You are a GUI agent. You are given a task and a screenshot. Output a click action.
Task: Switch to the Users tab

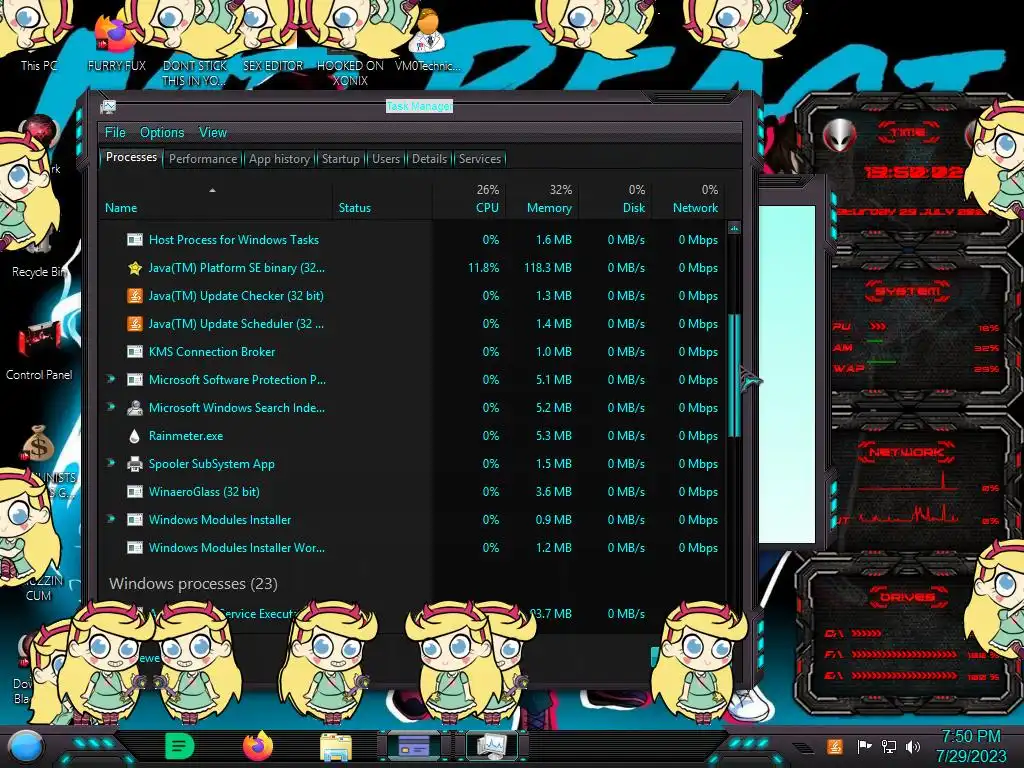point(386,159)
